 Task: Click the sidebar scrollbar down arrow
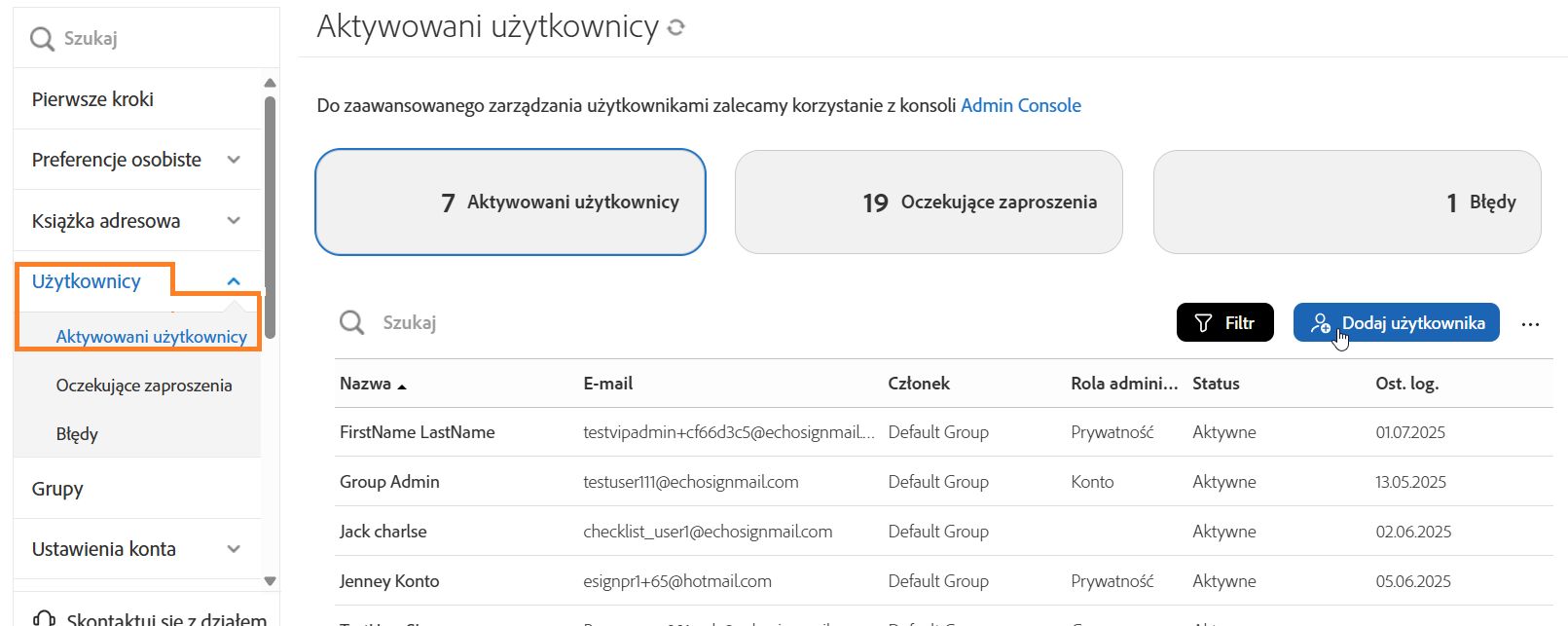(x=270, y=581)
